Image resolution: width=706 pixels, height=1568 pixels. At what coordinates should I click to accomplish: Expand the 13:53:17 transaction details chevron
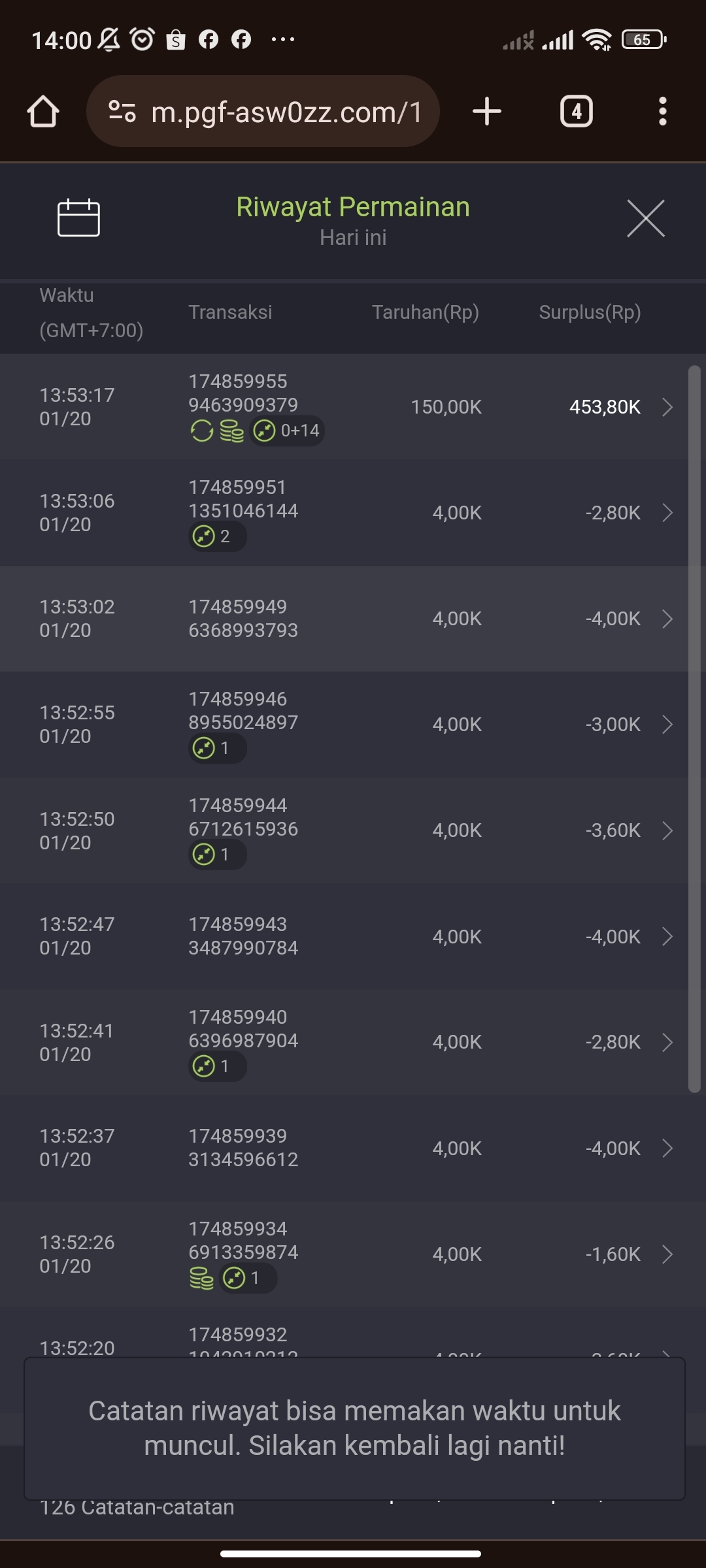tap(667, 407)
